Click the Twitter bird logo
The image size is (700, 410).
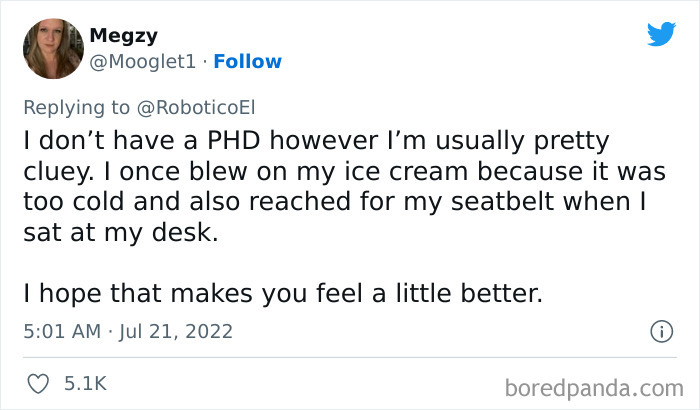tap(661, 35)
